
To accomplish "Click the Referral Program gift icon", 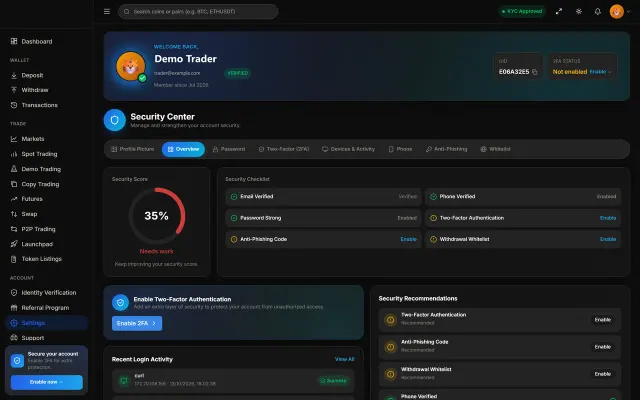I will 14,307.
